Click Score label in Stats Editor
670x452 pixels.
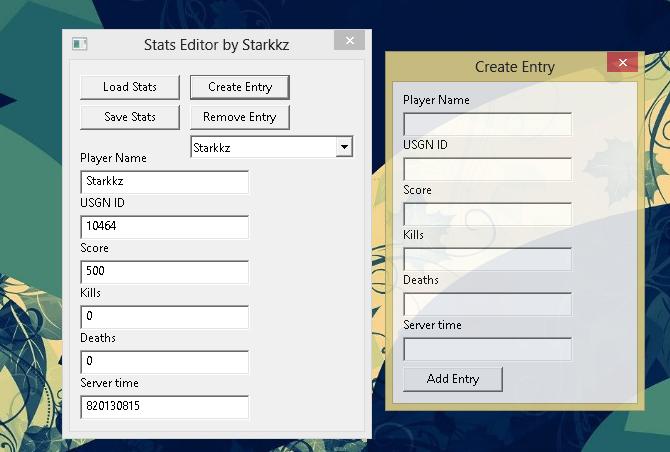pos(94,248)
